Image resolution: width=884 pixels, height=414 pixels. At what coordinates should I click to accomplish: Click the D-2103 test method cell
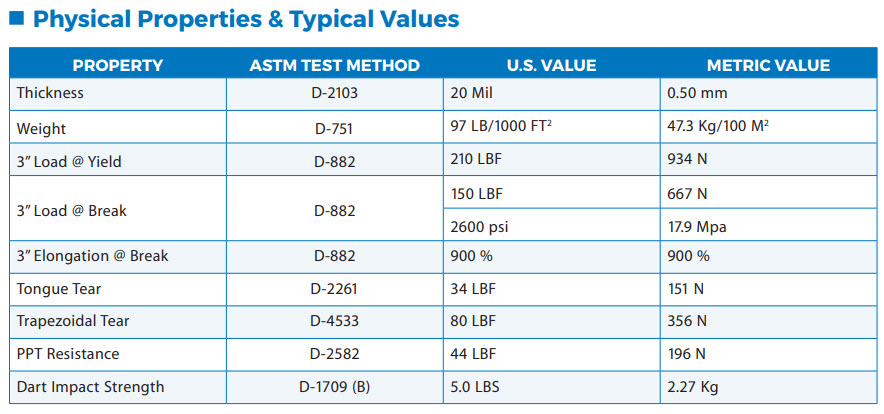pos(334,93)
